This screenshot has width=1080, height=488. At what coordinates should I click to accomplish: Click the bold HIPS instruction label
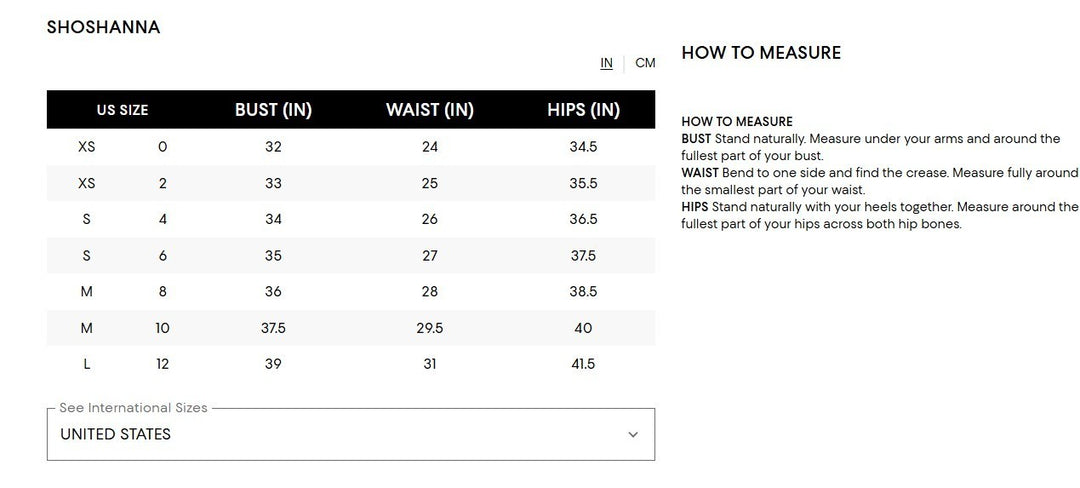pos(695,207)
